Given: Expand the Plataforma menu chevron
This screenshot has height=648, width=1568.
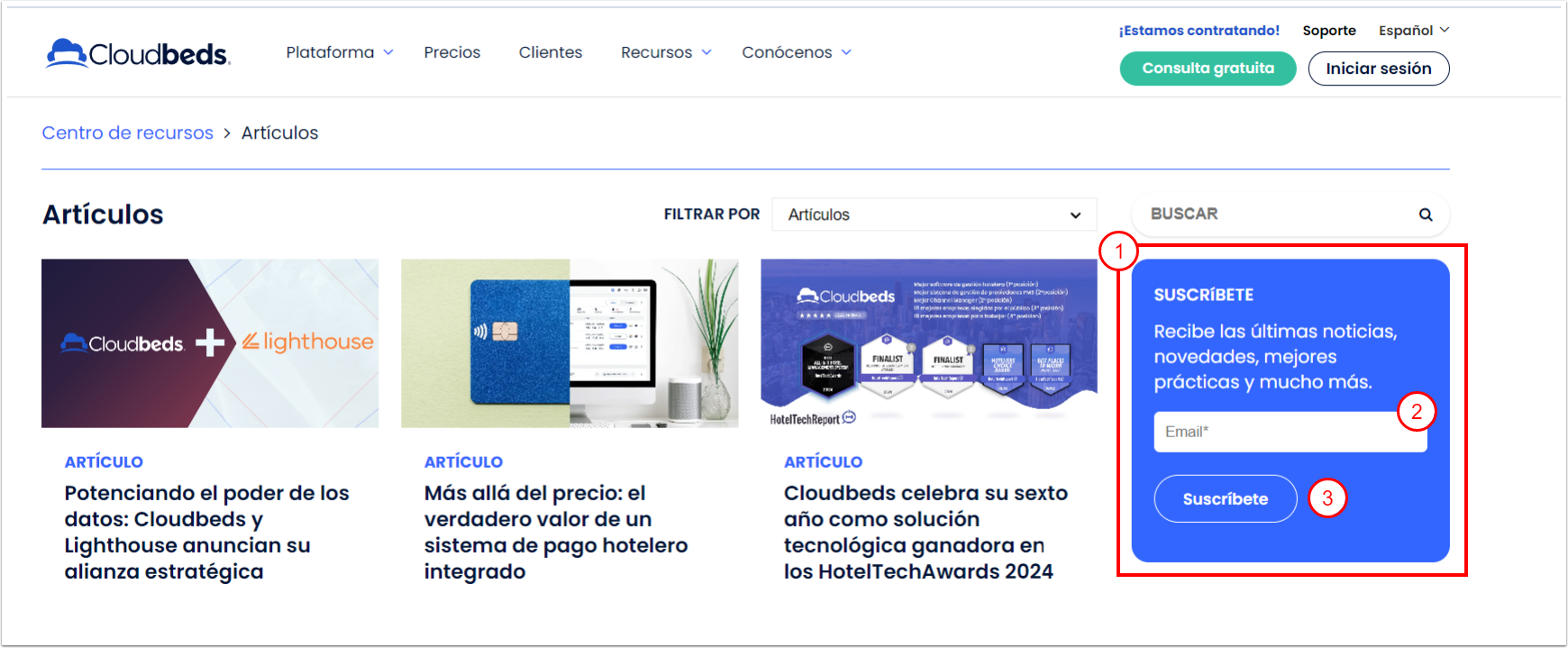Looking at the screenshot, I should click(x=388, y=52).
